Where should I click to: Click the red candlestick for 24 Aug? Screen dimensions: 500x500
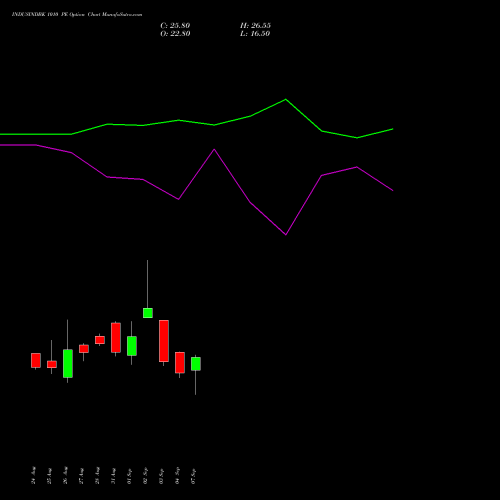[x=36, y=360]
